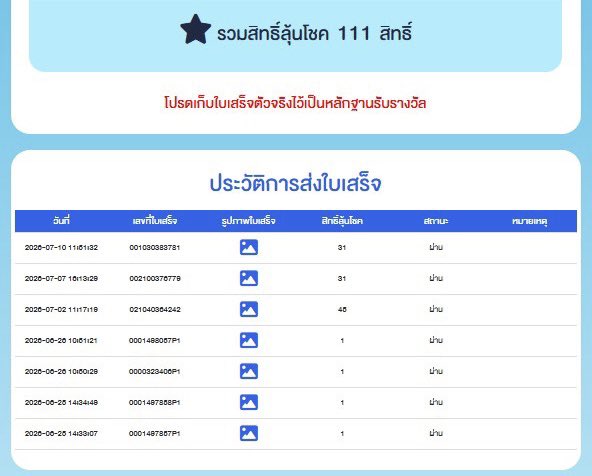Click receipt number in 06-25 14:34 row
Image resolution: width=592 pixels, height=476 pixels.
155,402
